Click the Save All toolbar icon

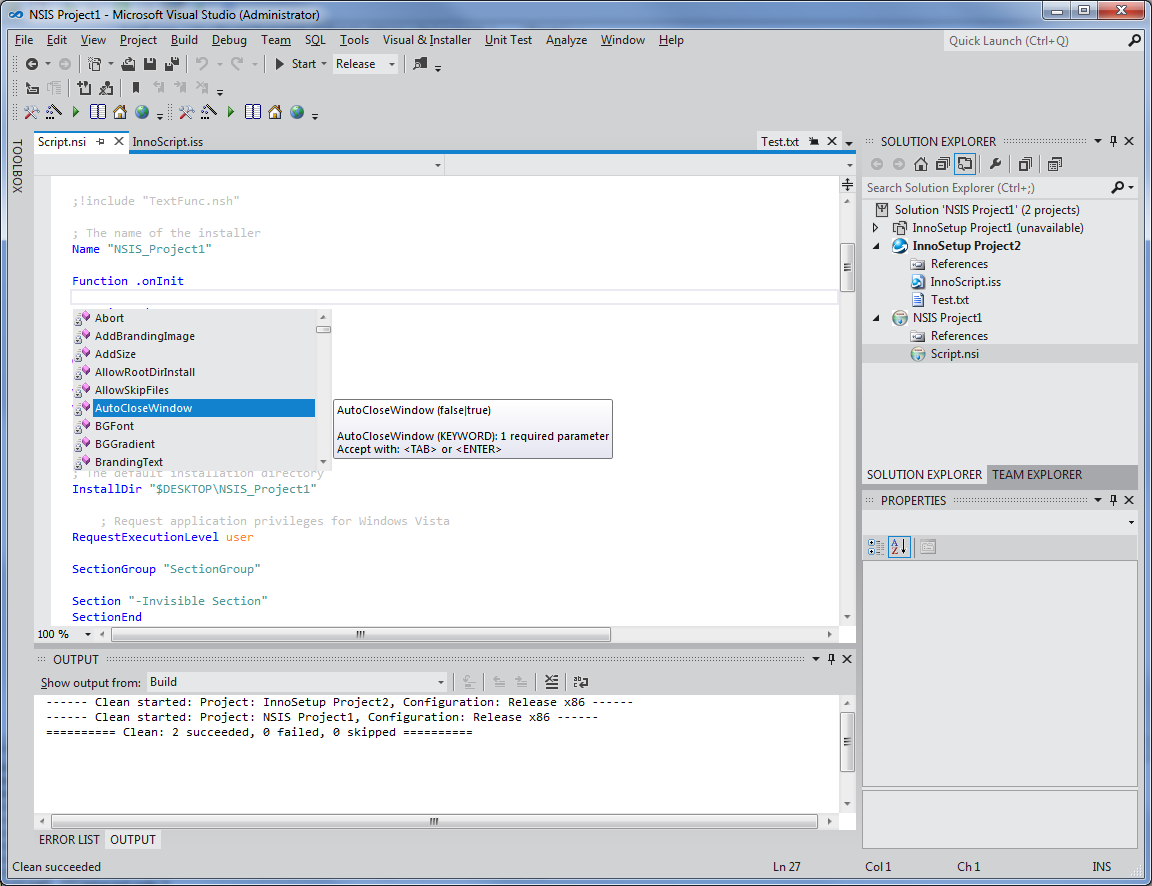pos(172,65)
